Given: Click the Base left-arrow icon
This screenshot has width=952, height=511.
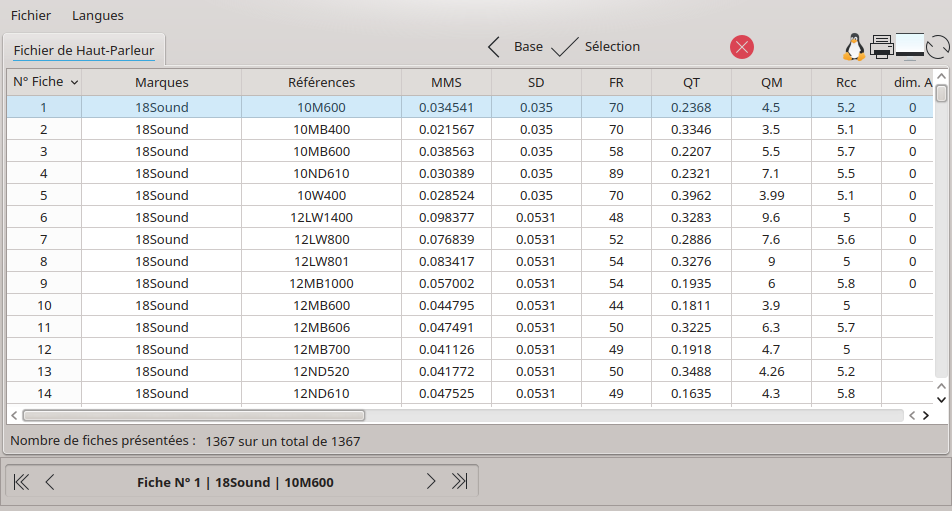Looking at the screenshot, I should 494,47.
